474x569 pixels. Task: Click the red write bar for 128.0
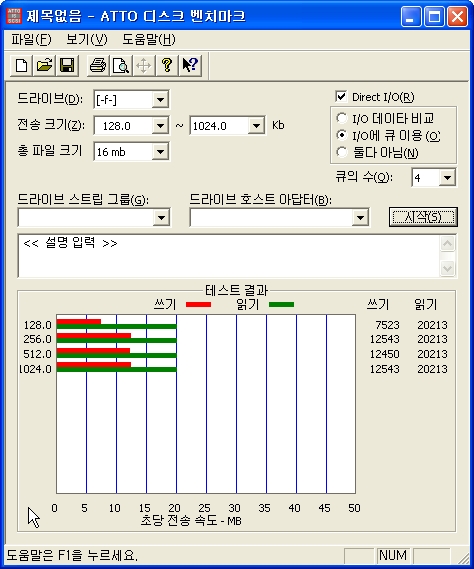click(79, 322)
